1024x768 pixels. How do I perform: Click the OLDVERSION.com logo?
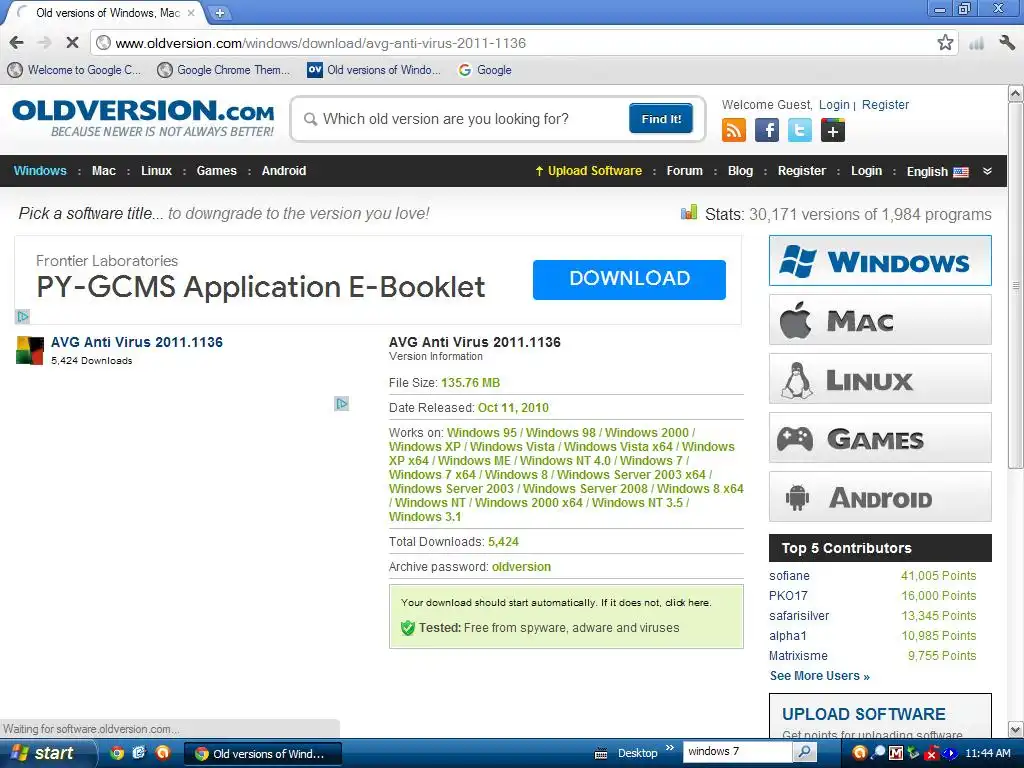(x=143, y=118)
